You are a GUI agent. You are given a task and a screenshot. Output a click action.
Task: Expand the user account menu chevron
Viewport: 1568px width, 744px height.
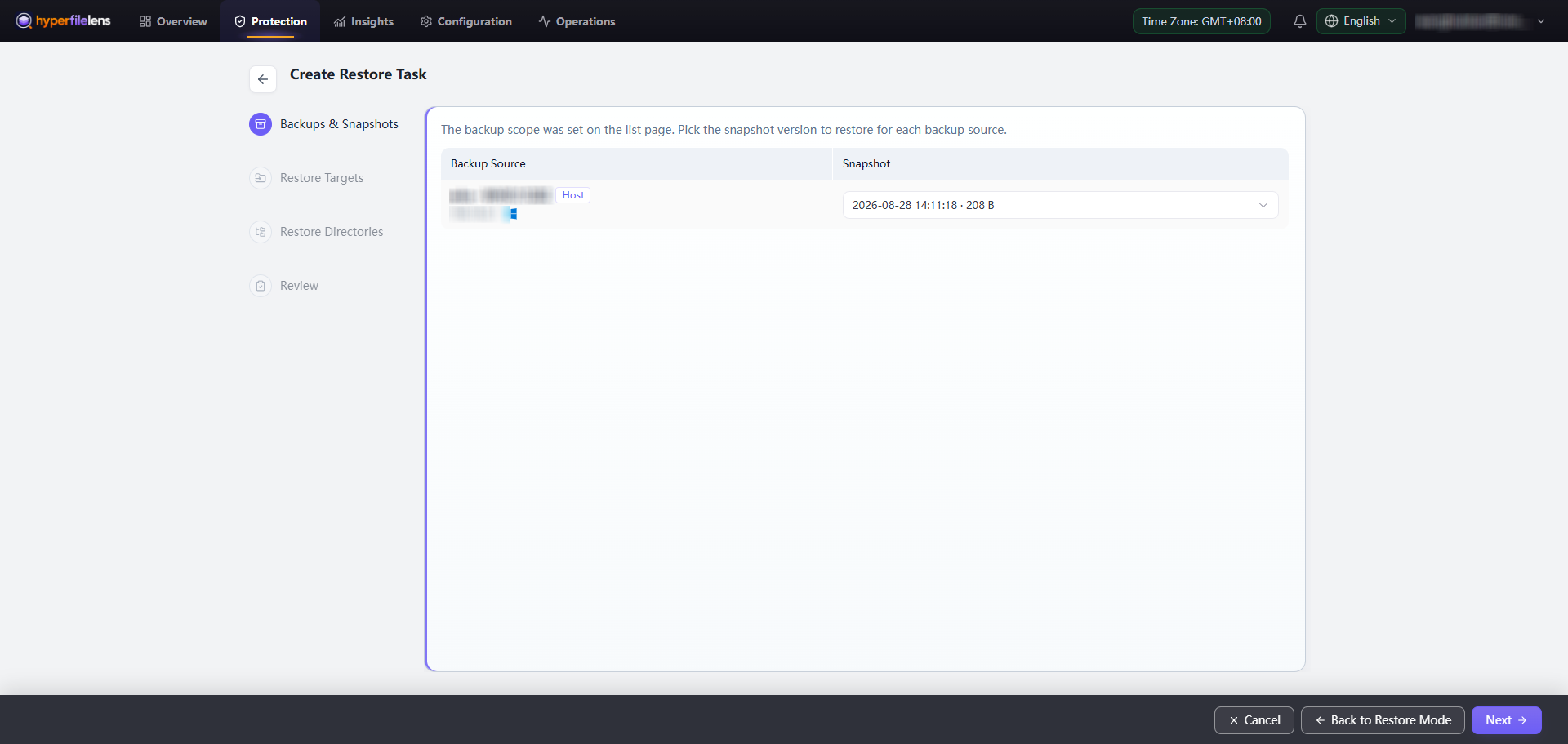point(1541,21)
